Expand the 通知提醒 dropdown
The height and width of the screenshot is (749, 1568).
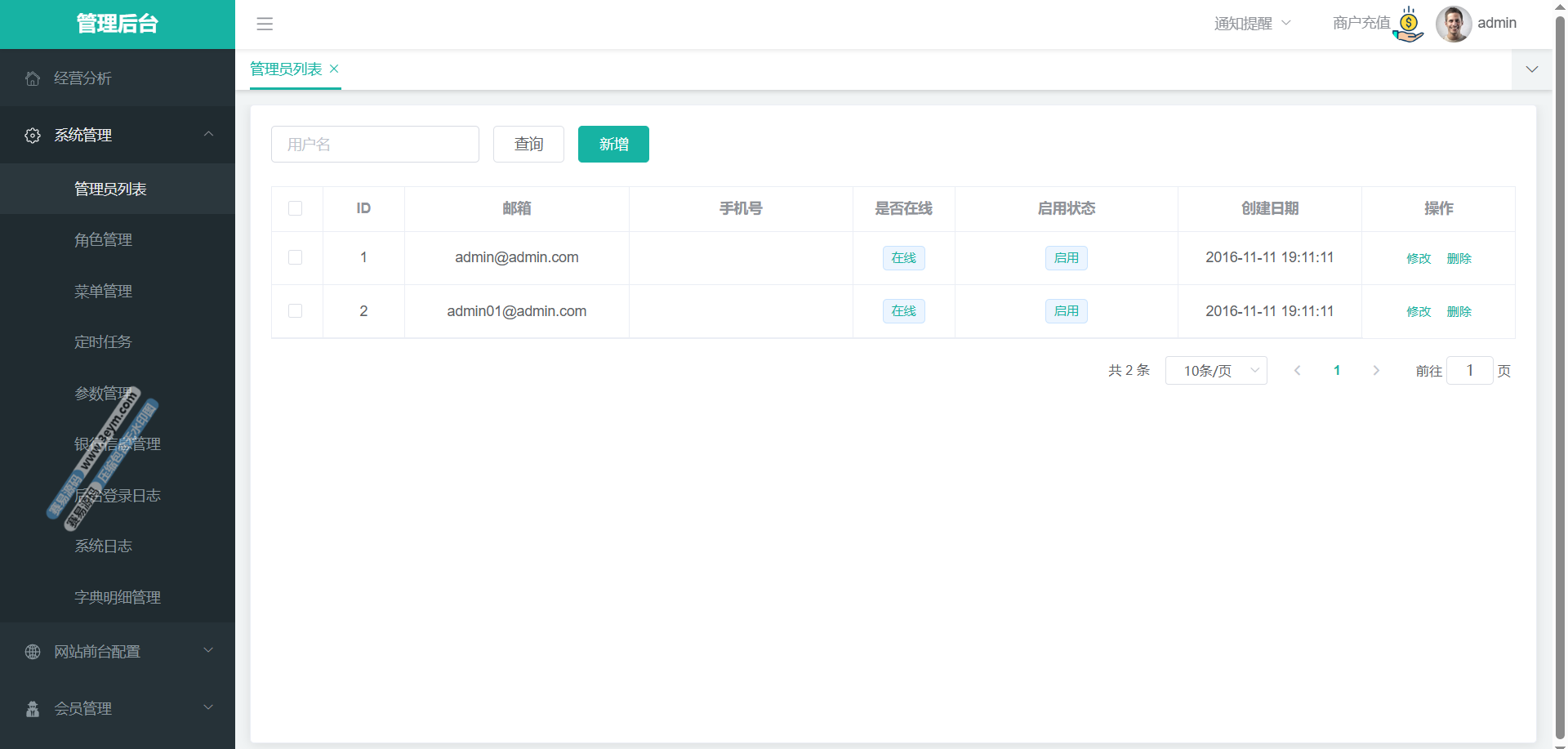[1252, 24]
